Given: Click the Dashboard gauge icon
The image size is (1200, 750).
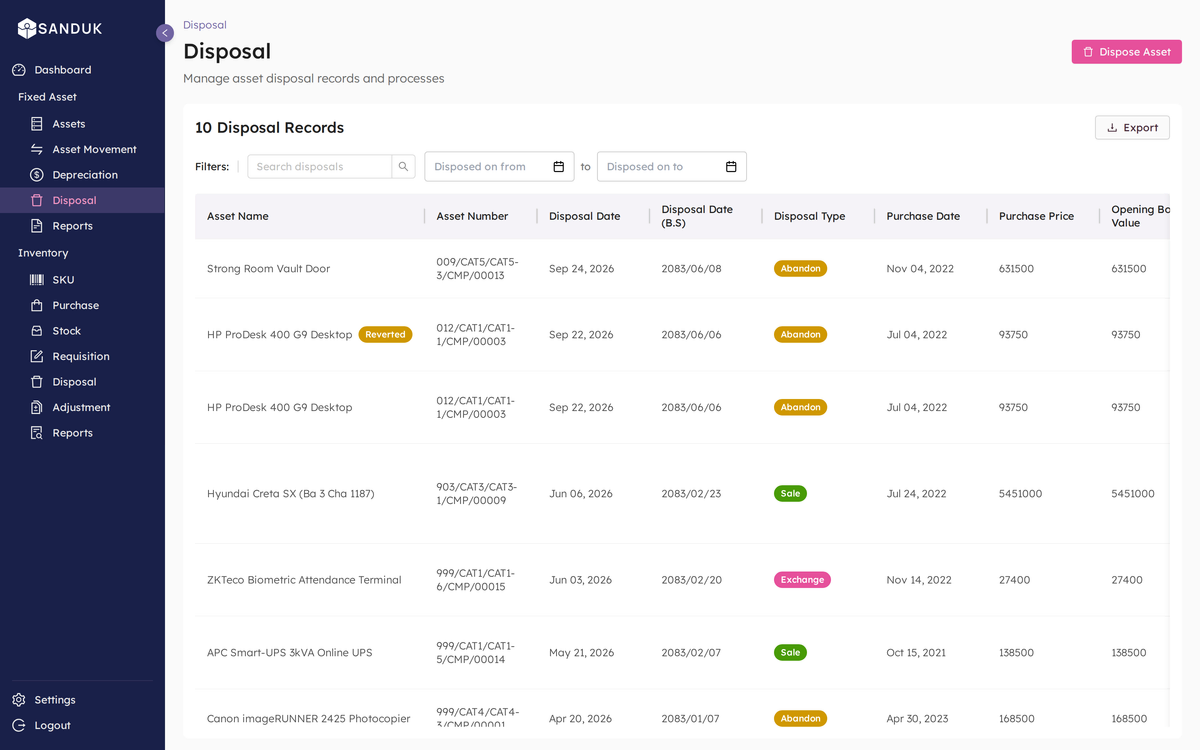Looking at the screenshot, I should [19, 70].
